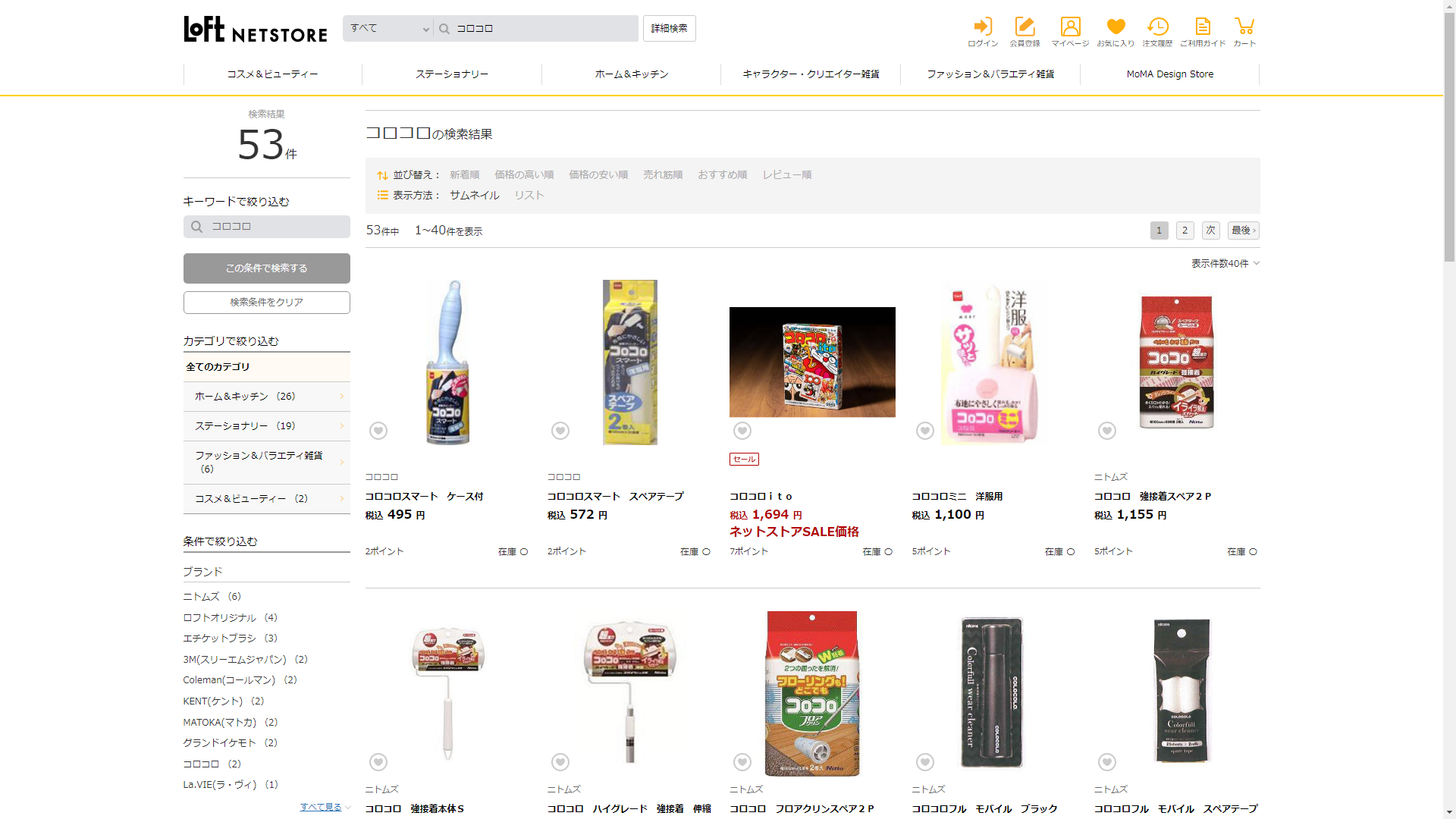Click the page scrollbar thumb
The height and width of the screenshot is (819, 1456).
pyautogui.click(x=1449, y=136)
